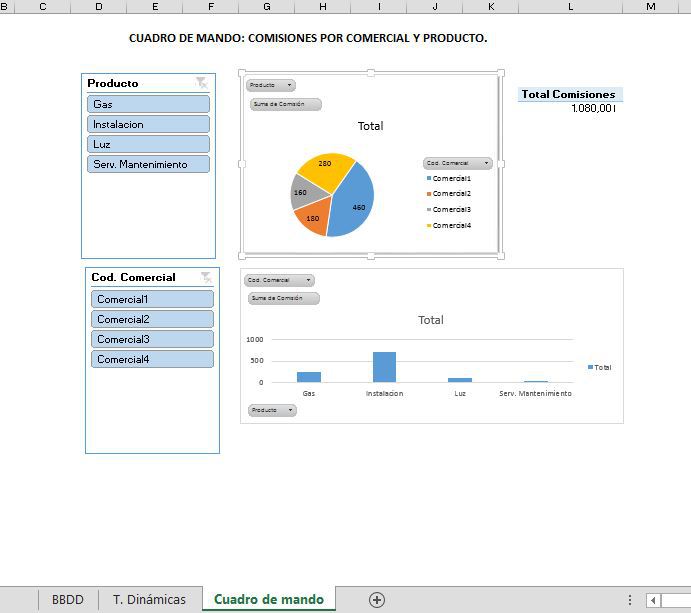This screenshot has width=691, height=613.
Task: Click the Serv. Mantenimiento axis label
Action: tap(535, 394)
